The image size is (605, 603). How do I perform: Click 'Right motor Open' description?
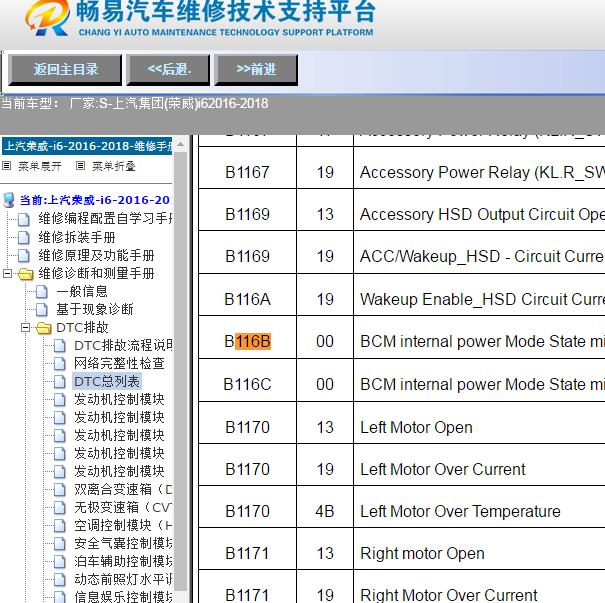[x=422, y=554]
